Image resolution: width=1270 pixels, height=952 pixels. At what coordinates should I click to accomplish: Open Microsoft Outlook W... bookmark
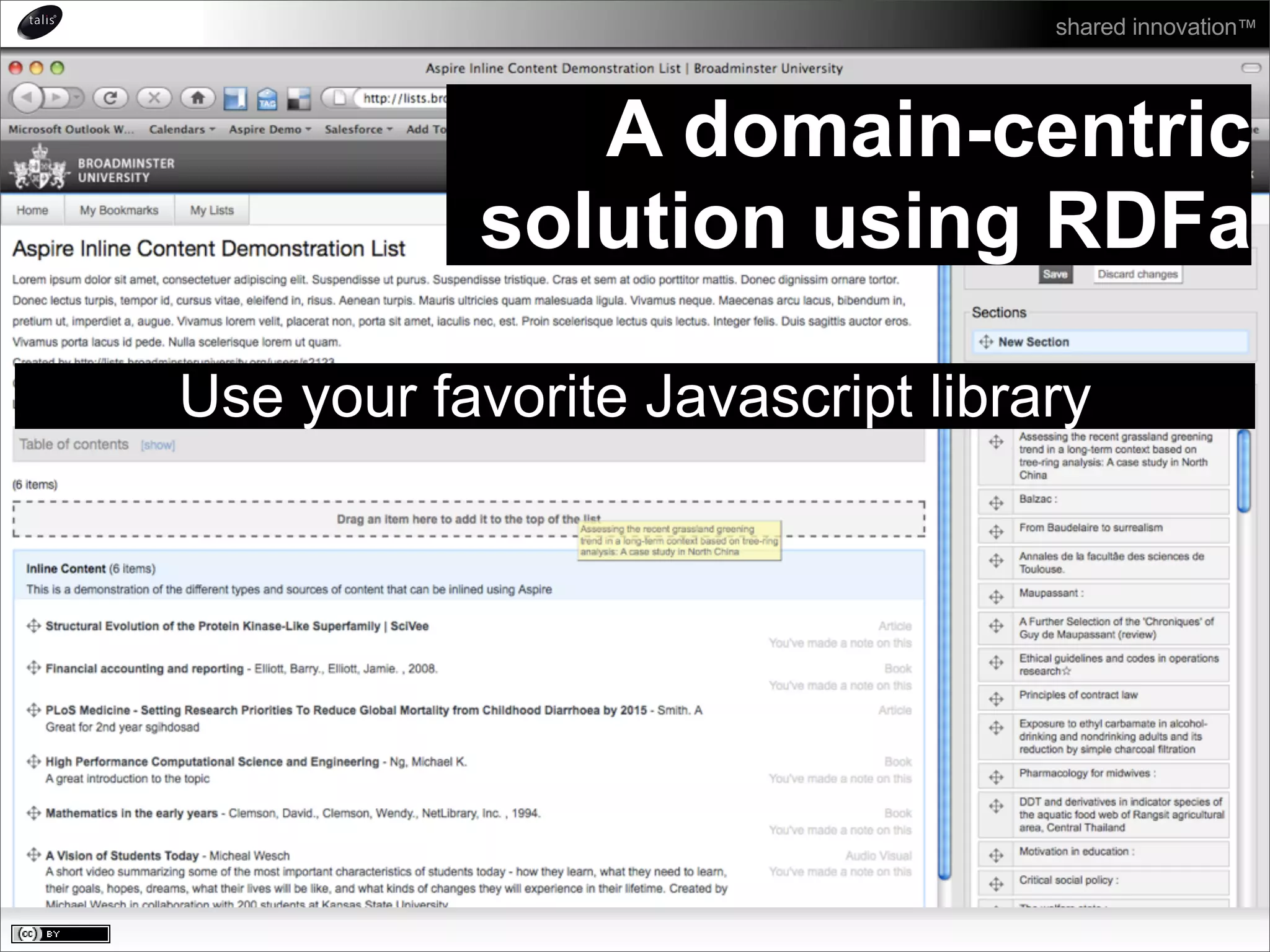click(71, 129)
